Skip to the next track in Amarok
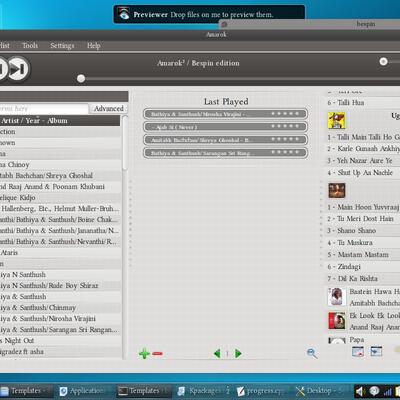 click(18, 68)
